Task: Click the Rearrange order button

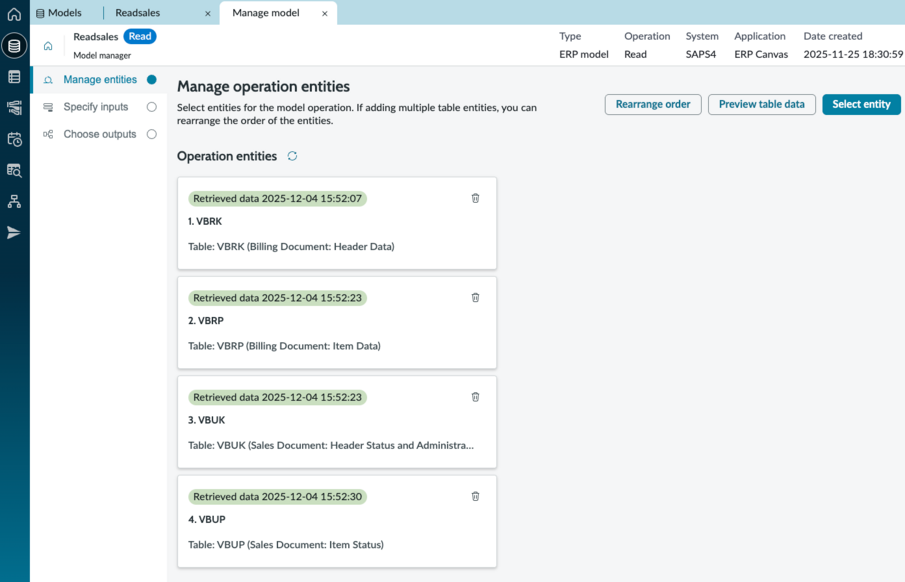Action: click(653, 105)
